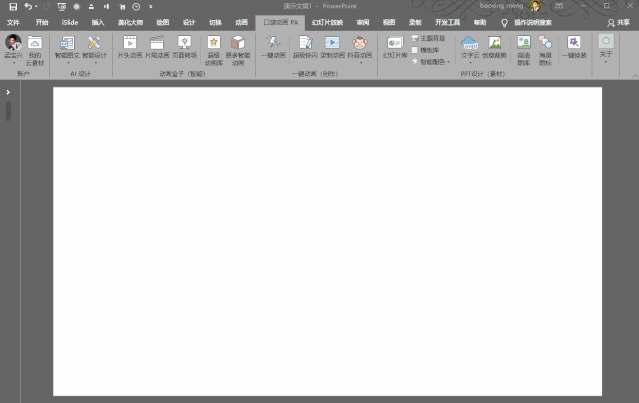
Task: Switch to the 开发工具 tab
Action: click(447, 22)
